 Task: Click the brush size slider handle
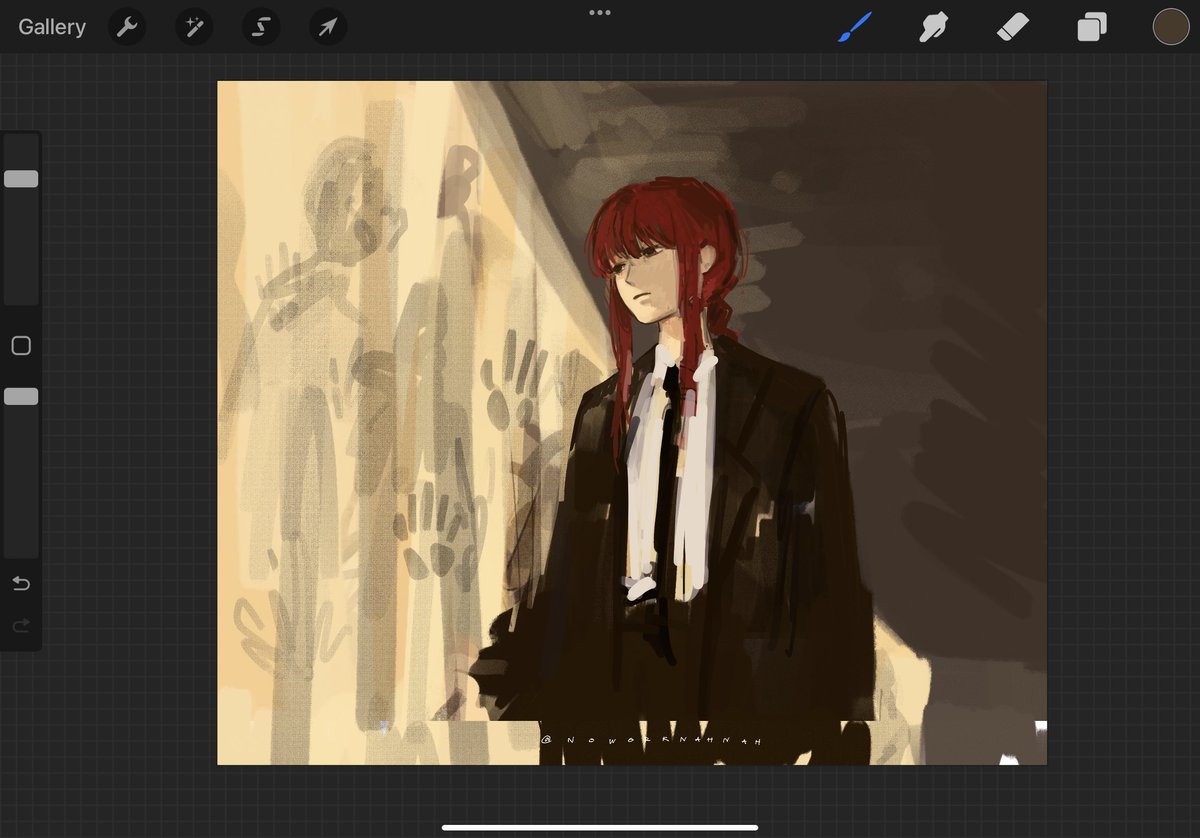(x=21, y=179)
